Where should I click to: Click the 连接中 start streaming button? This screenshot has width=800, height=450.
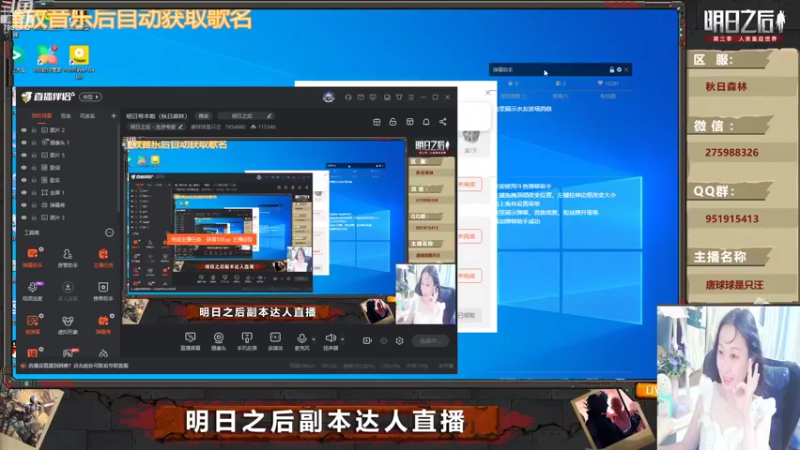[430, 341]
